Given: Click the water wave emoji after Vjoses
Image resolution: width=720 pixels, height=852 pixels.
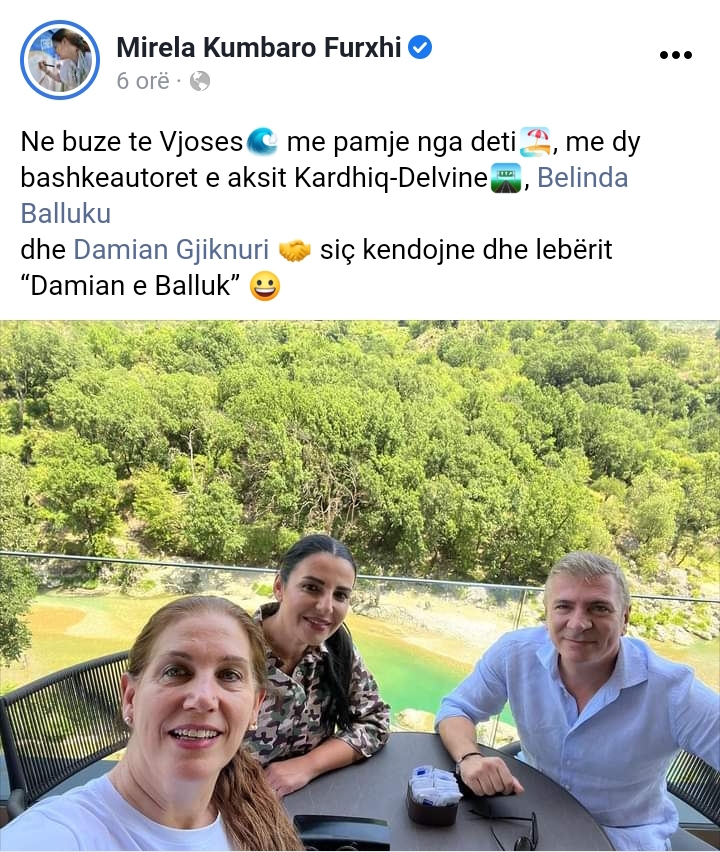Looking at the screenshot, I should point(262,142).
